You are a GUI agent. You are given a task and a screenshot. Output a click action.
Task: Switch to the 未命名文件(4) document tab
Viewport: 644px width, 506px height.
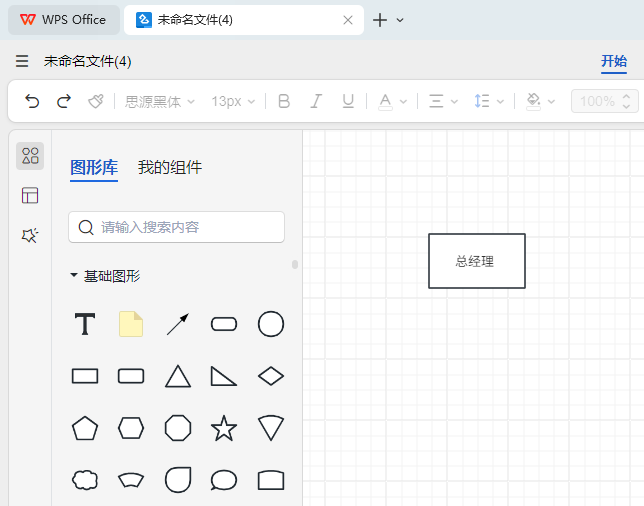pos(244,20)
